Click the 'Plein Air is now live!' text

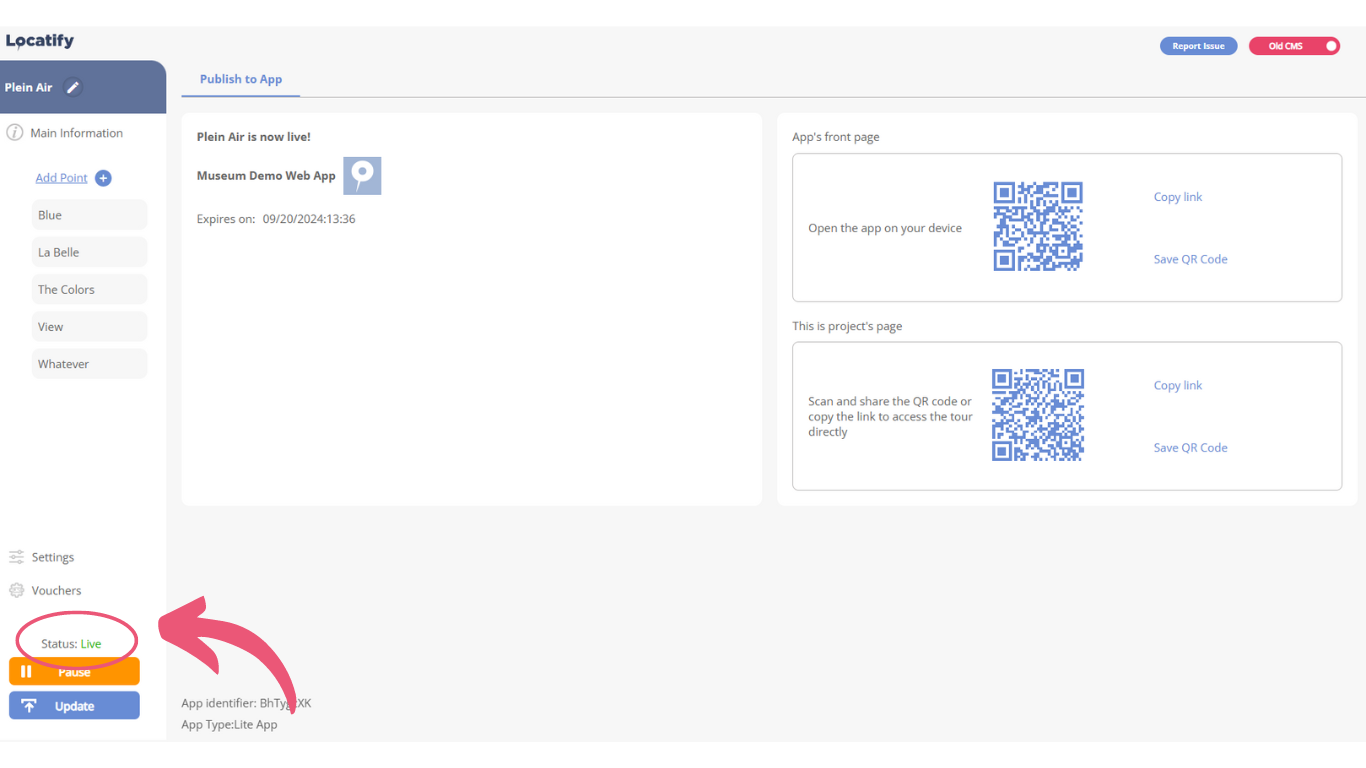(x=254, y=137)
